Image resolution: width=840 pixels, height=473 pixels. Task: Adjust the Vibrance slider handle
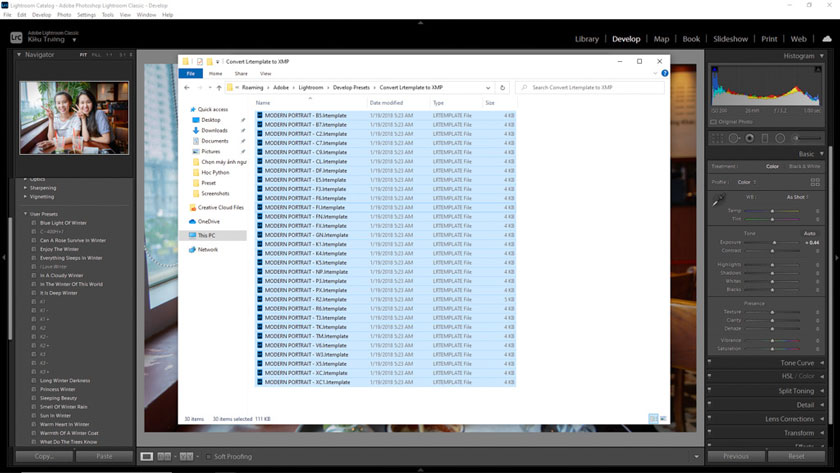[x=772, y=341]
